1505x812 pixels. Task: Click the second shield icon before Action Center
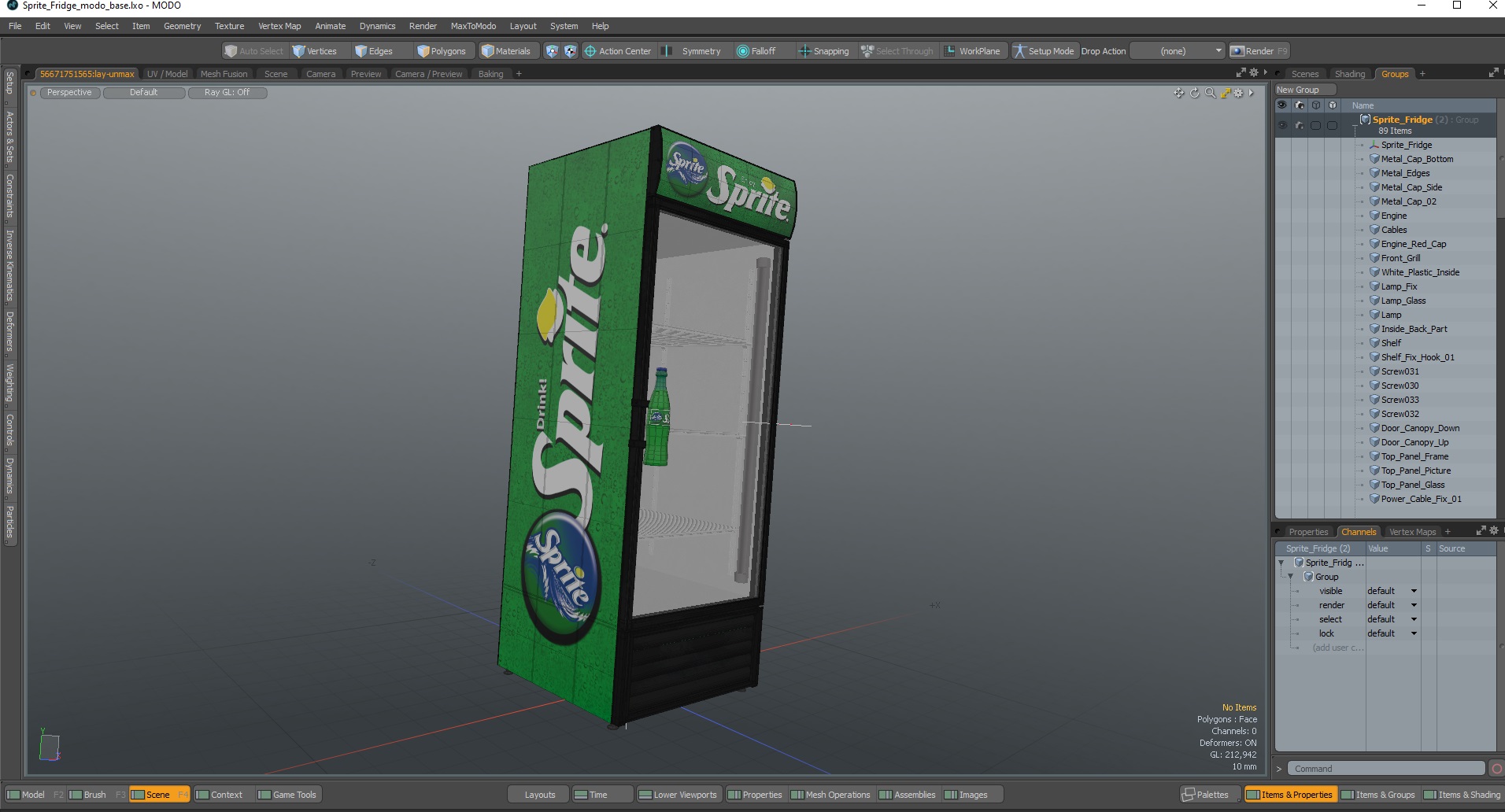point(571,51)
